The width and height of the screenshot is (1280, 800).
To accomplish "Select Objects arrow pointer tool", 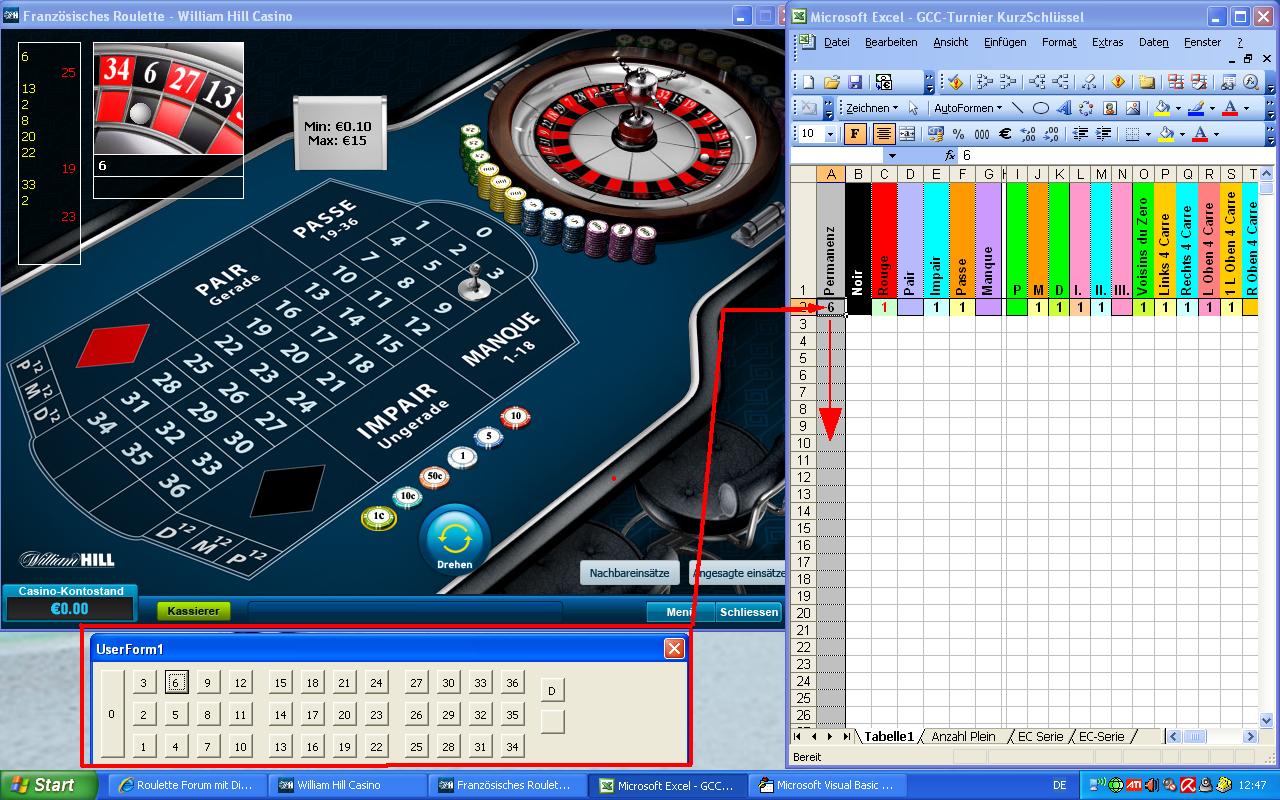I will 913,108.
